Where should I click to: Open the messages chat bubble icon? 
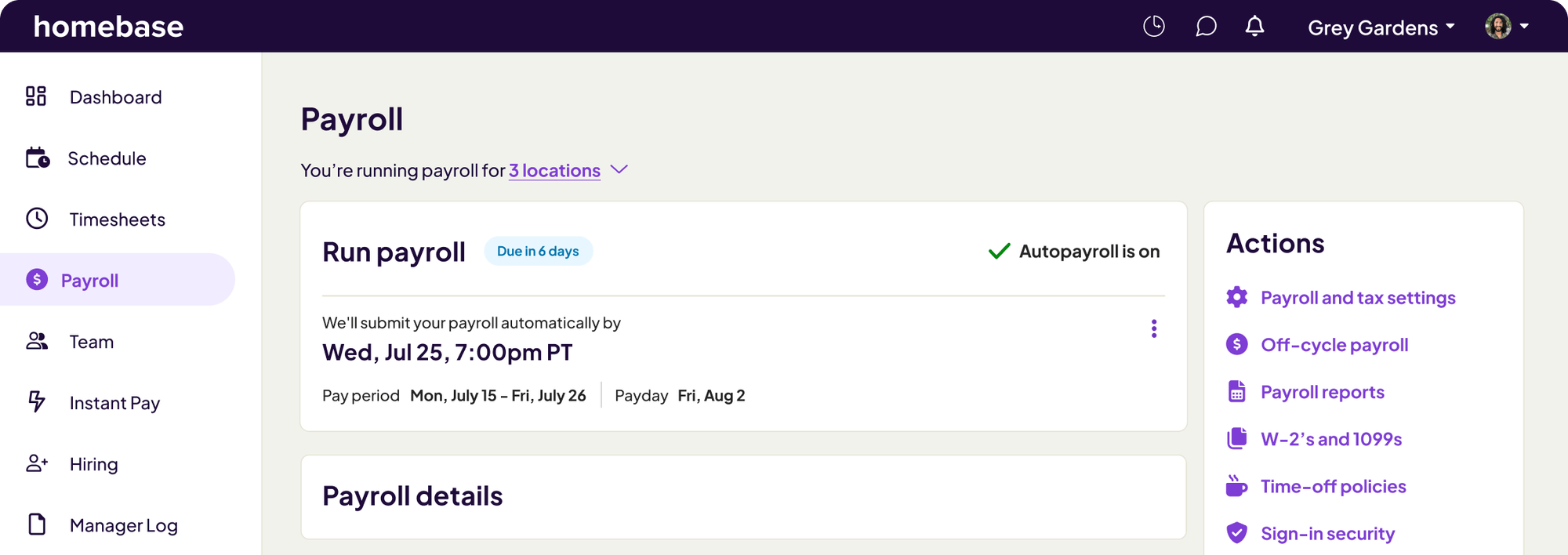point(1207,26)
